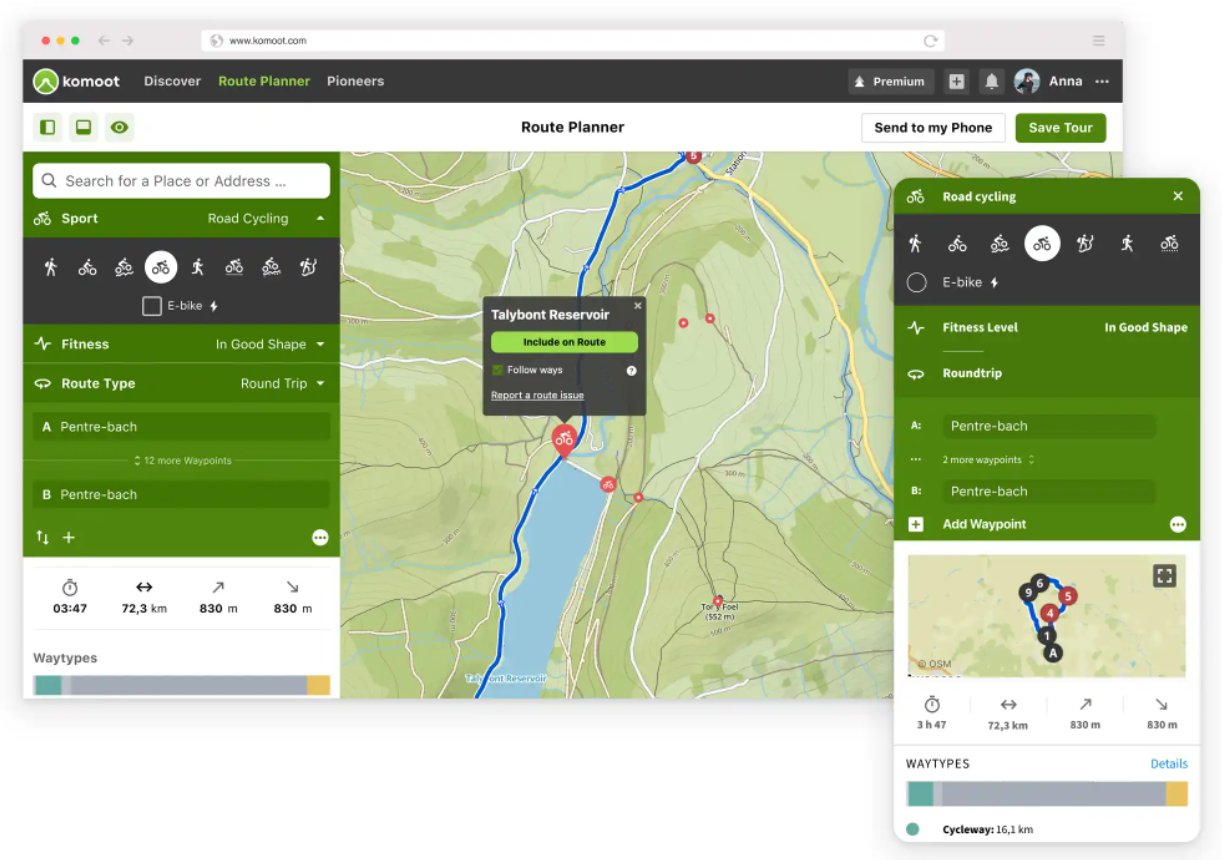This screenshot has width=1222, height=860.
Task: Open fullscreen on the mobile mini map
Action: point(1163,575)
